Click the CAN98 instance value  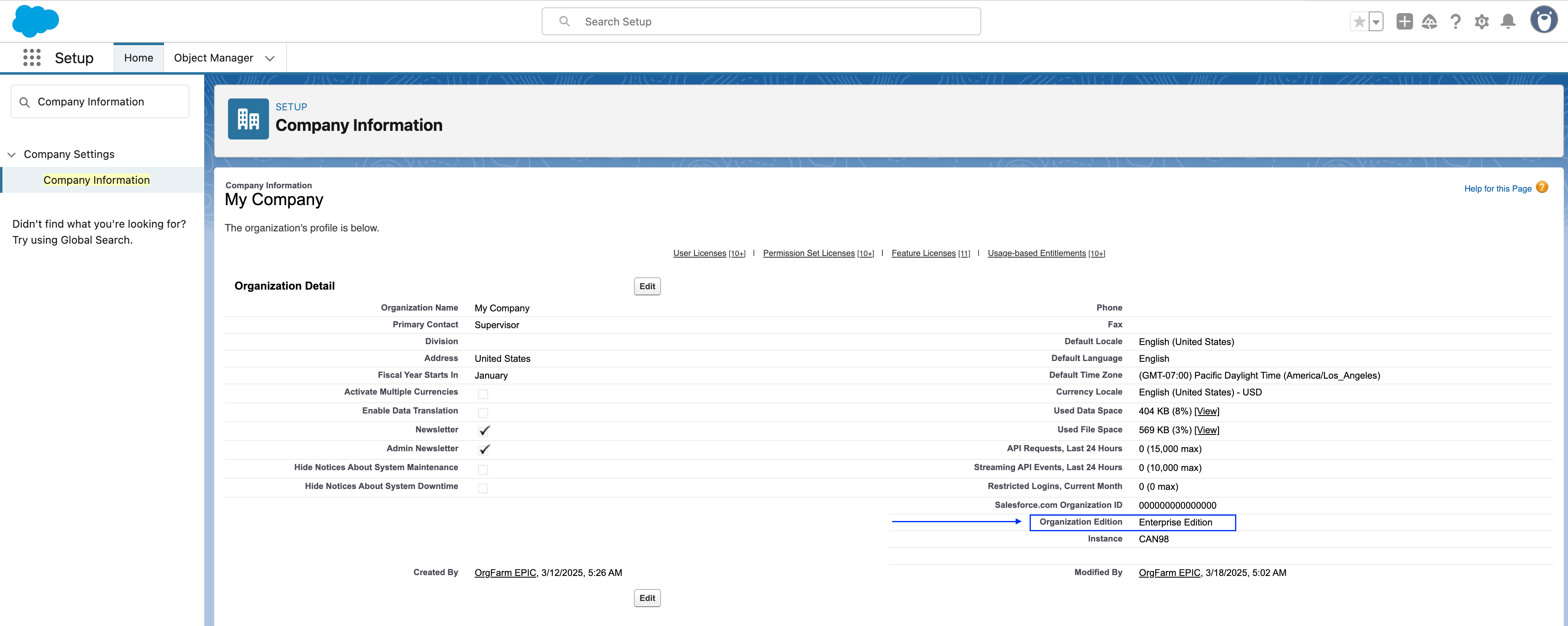[1153, 539]
